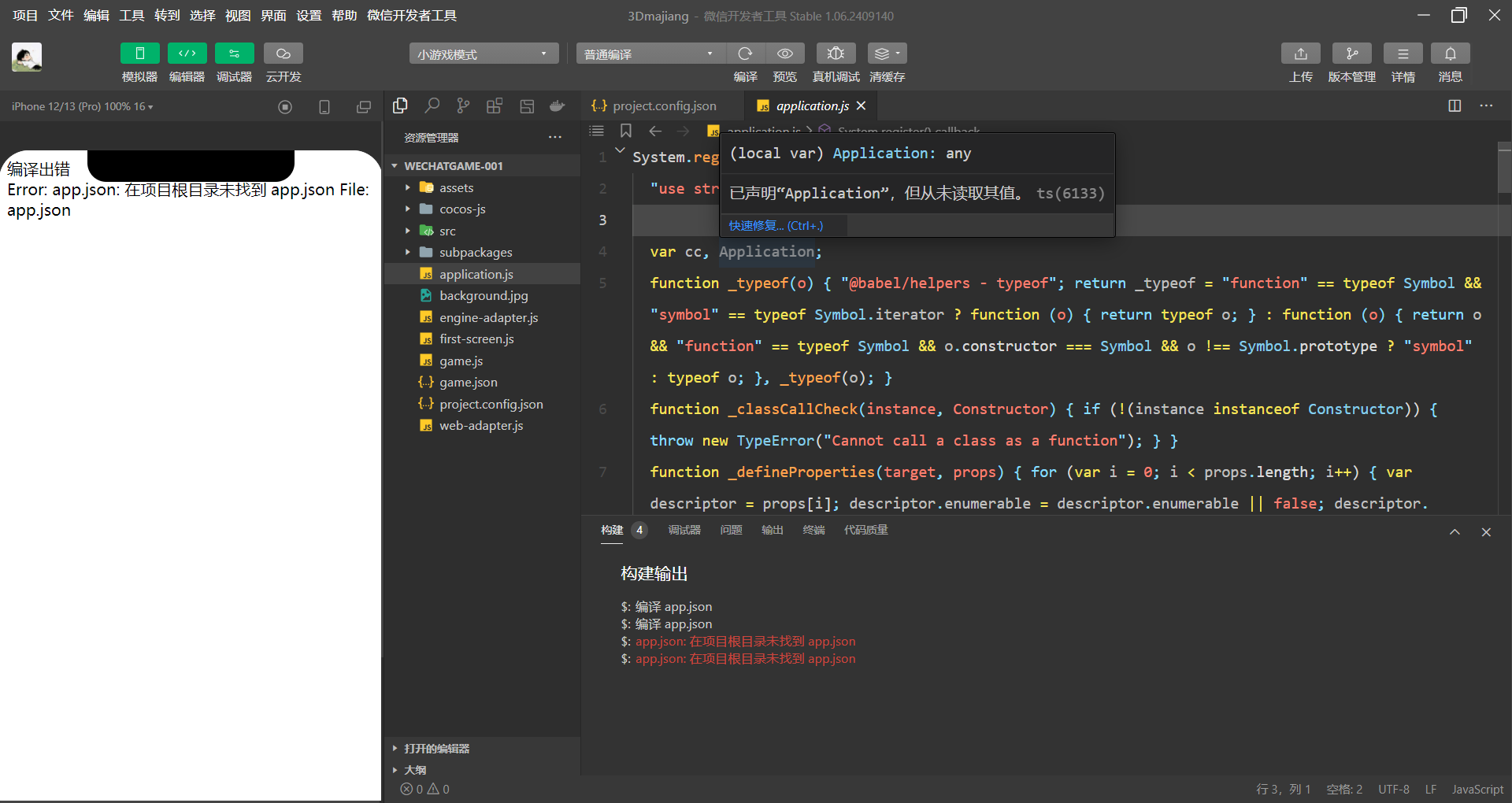Image resolution: width=1512 pixels, height=803 pixels.
Task: Detach the simulator into separate window
Action: click(364, 107)
